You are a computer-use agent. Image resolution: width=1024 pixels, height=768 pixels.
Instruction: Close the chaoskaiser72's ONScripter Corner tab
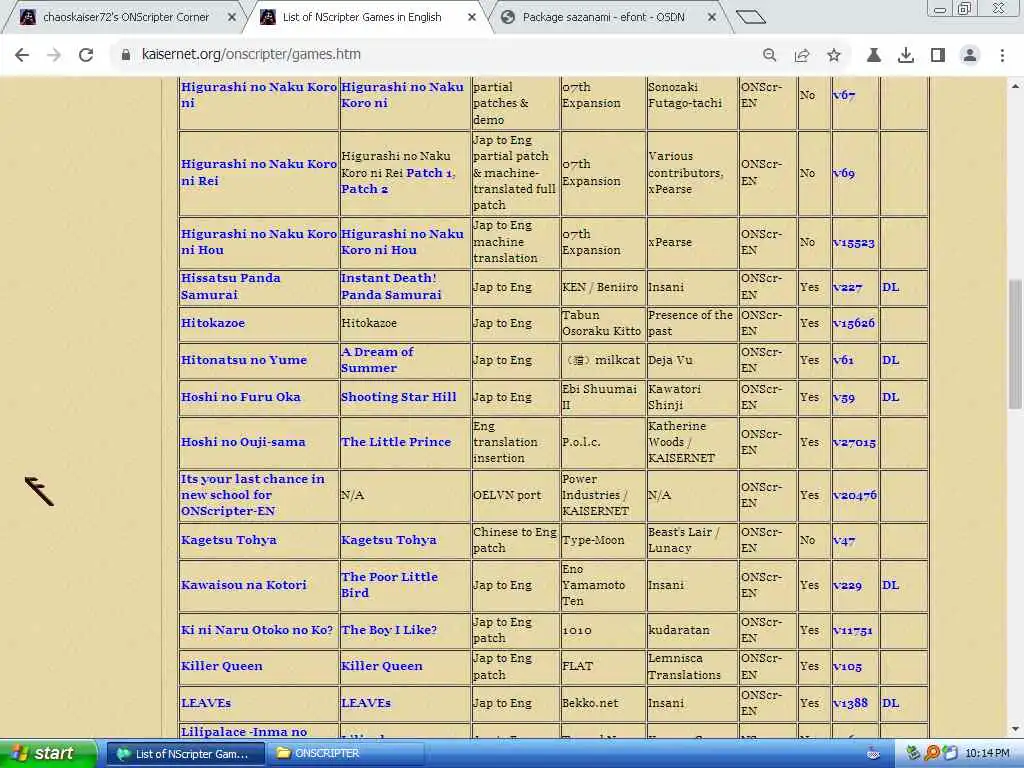(x=231, y=18)
